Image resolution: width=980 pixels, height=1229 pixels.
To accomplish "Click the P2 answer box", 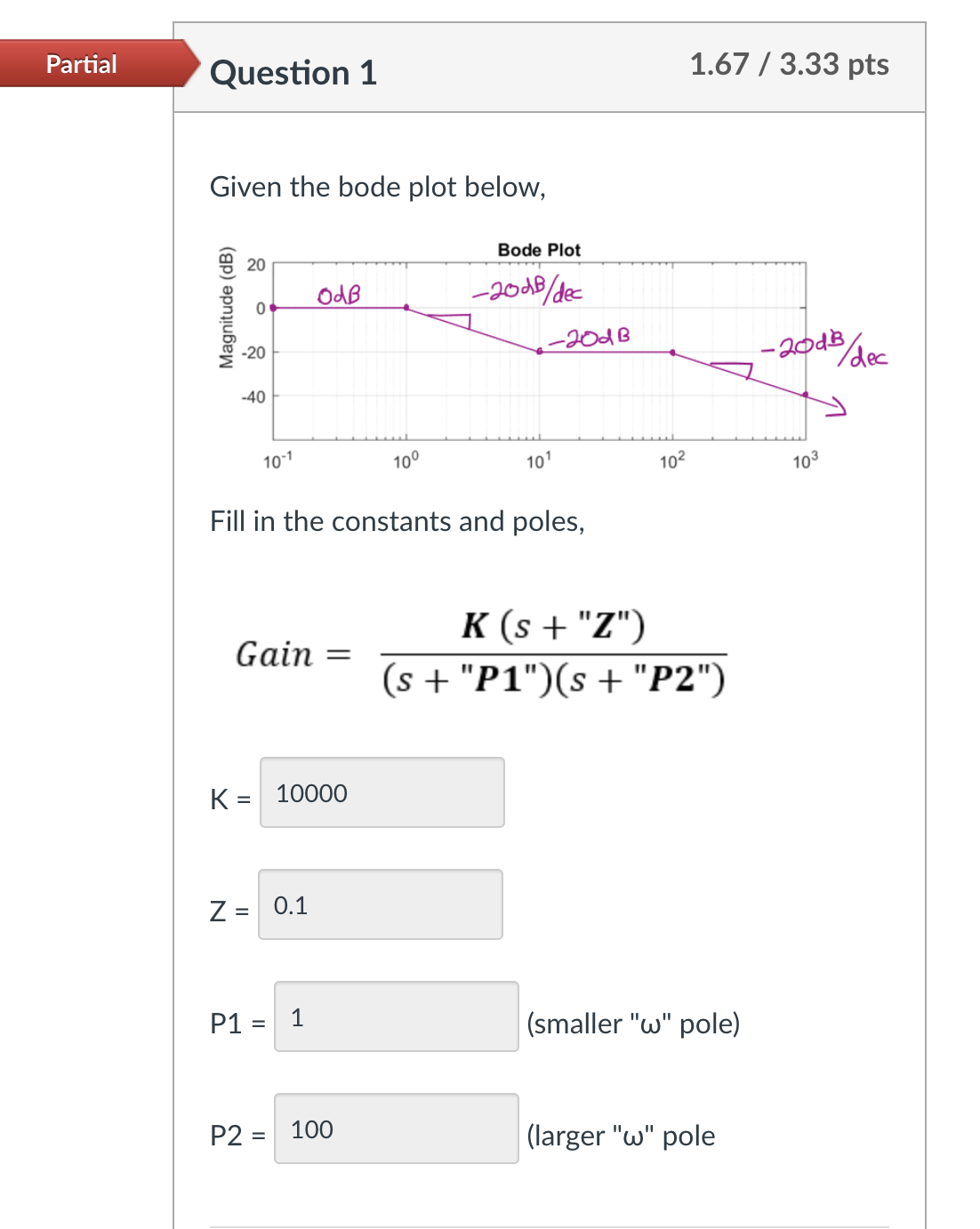I will click(397, 1129).
